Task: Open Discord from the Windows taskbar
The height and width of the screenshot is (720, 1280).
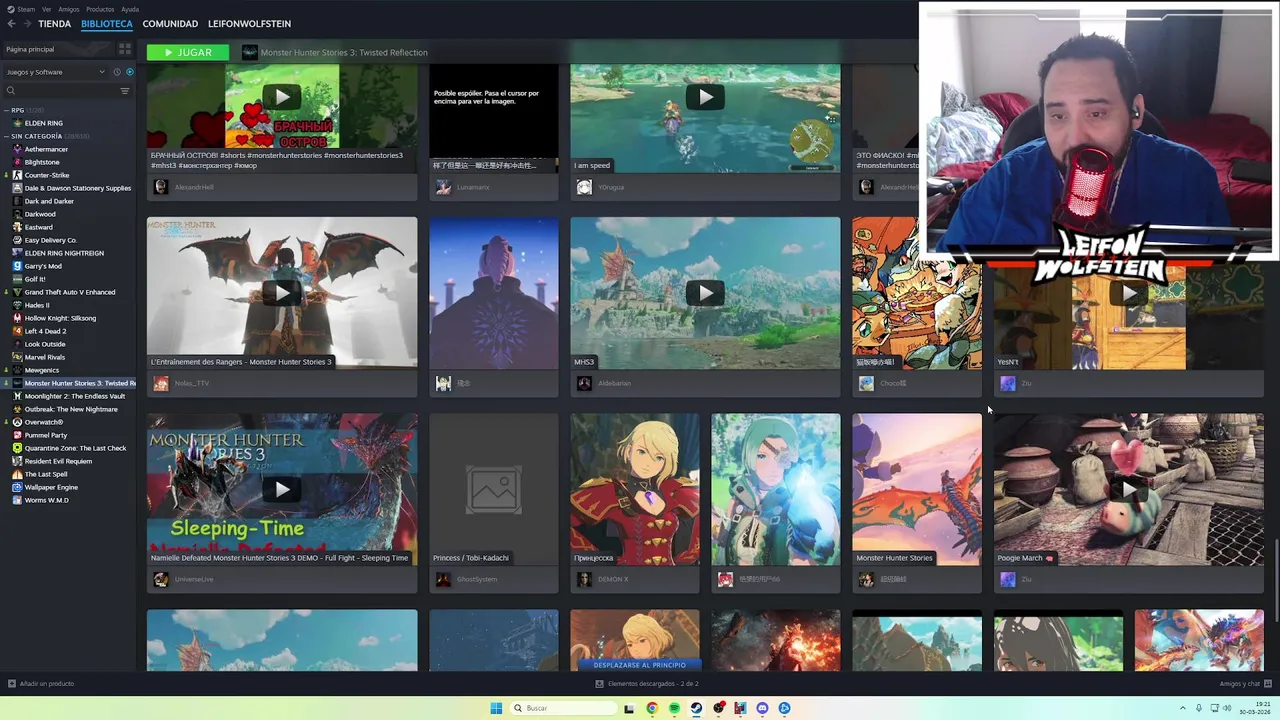Action: coord(762,708)
